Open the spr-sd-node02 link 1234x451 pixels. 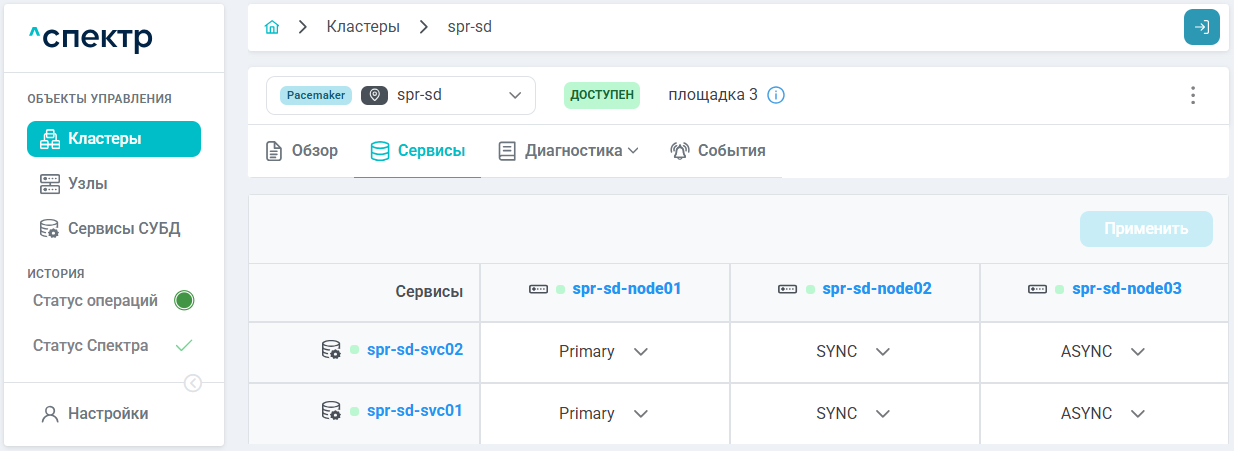[x=877, y=289]
